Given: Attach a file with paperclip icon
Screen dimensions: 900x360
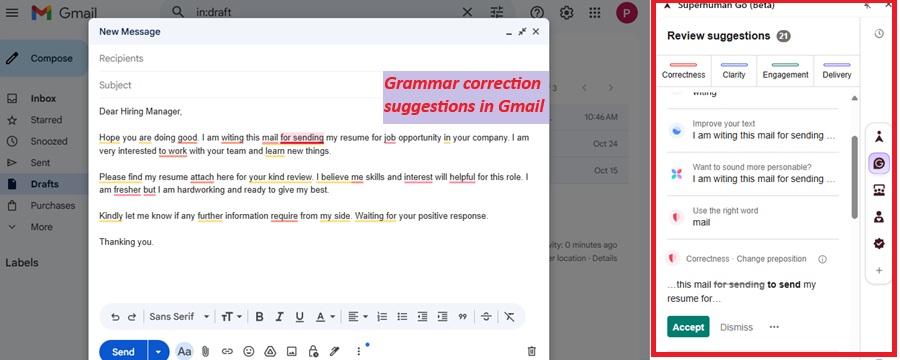Looking at the screenshot, I should (x=205, y=351).
